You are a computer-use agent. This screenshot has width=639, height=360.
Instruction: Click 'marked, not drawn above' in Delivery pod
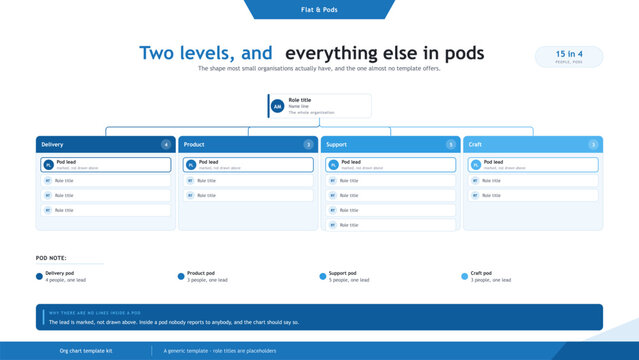pos(77,168)
